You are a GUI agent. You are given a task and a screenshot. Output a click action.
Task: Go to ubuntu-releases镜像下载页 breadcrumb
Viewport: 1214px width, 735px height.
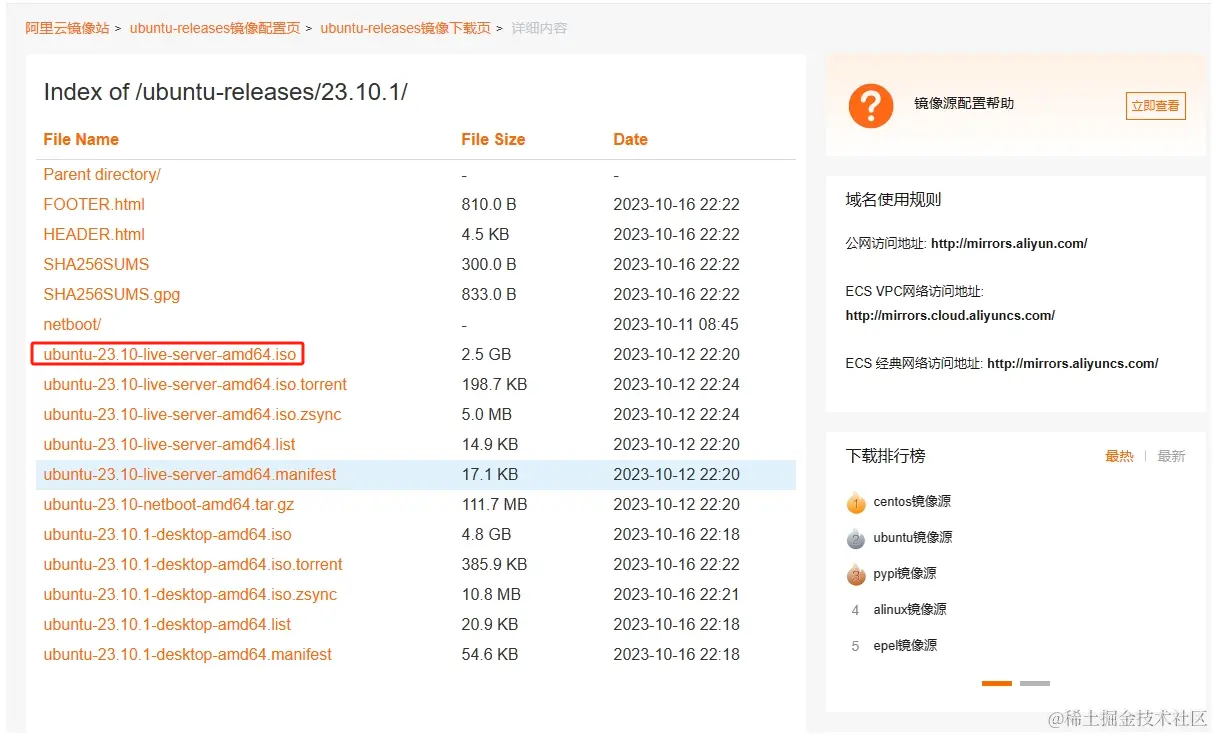coord(406,28)
